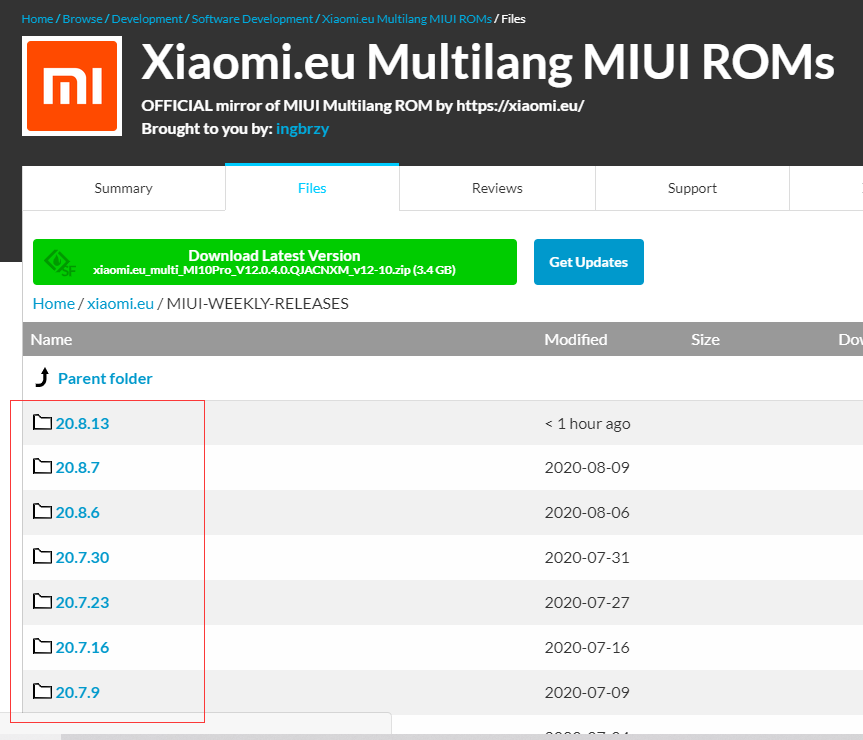Click the Download Latest Version button
Screen dimensions: 863x740
point(275,262)
